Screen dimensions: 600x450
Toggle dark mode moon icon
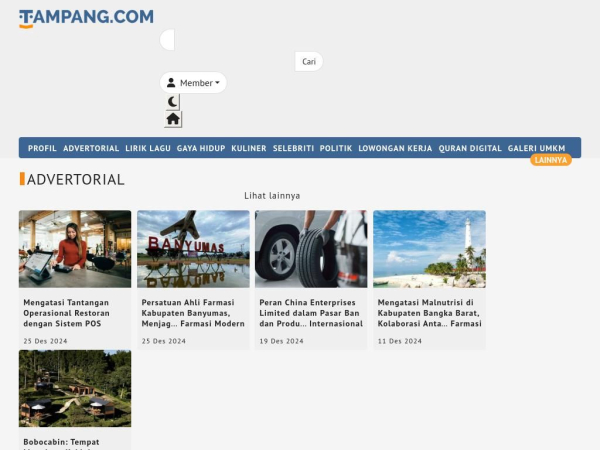click(x=173, y=102)
